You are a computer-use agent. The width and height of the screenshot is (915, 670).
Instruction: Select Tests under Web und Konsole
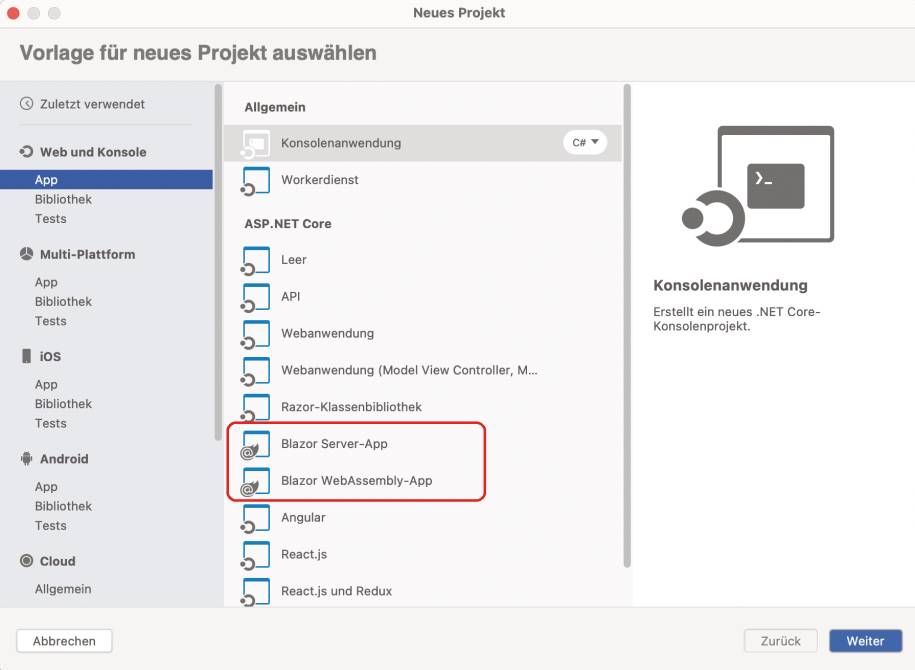[x=51, y=219]
